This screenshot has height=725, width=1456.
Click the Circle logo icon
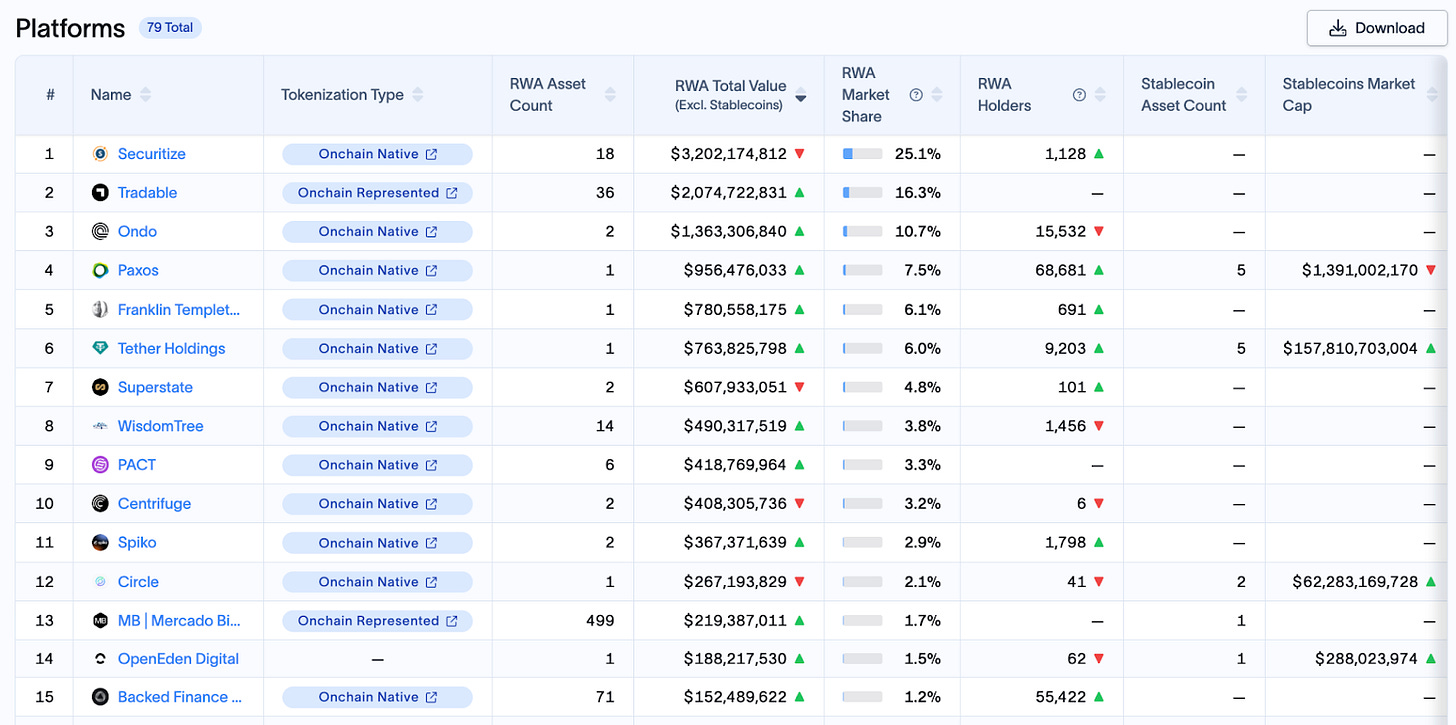tap(100, 581)
